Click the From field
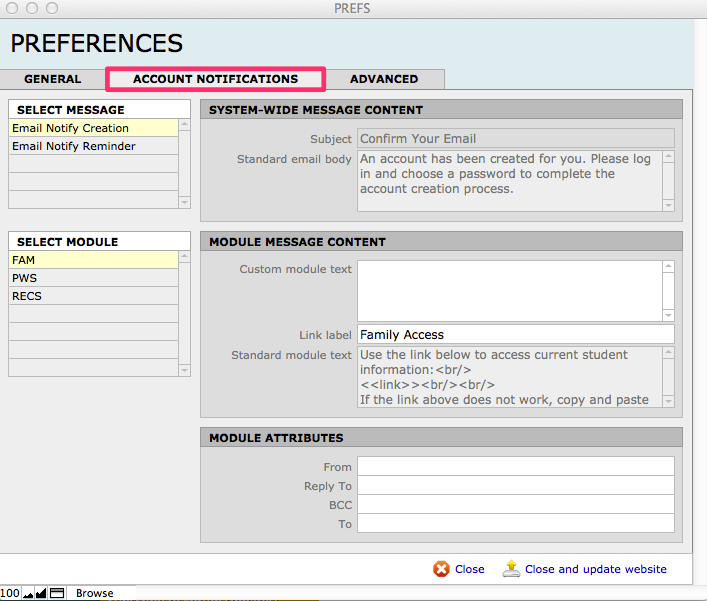Image resolution: width=707 pixels, height=601 pixels. [x=515, y=467]
